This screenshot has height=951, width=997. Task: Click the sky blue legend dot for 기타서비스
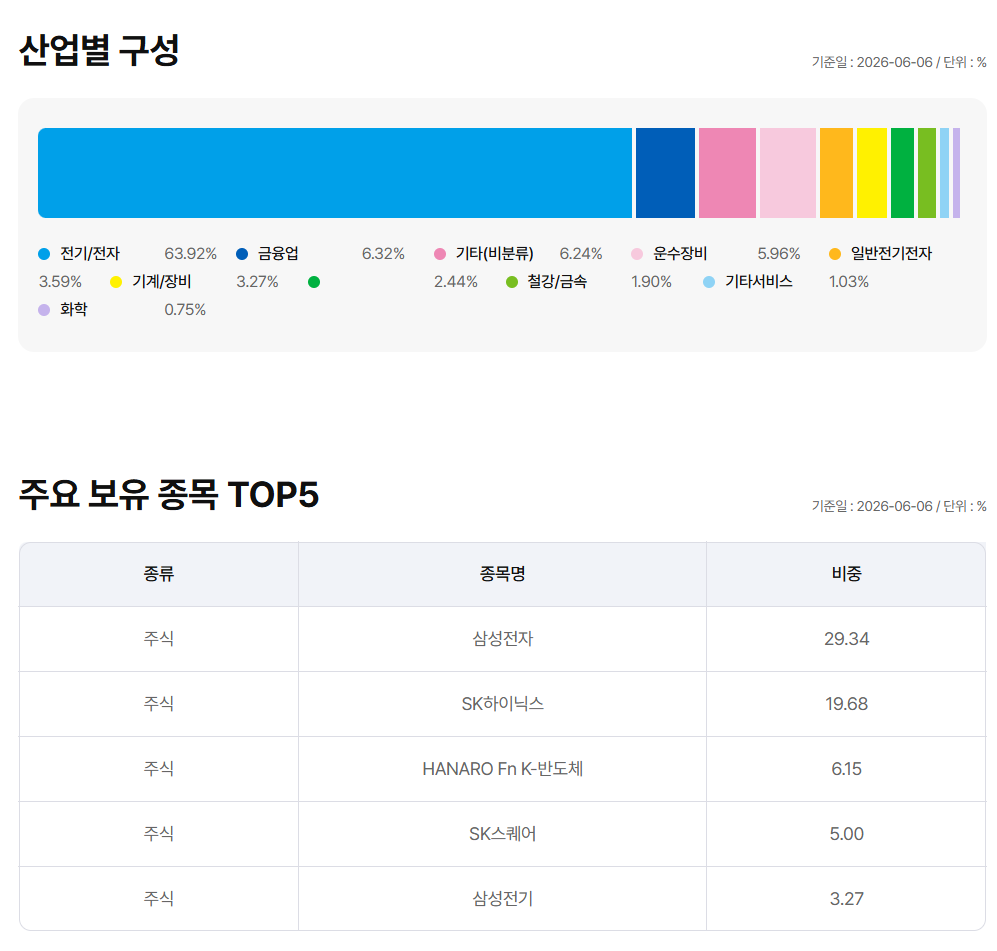[x=709, y=282]
